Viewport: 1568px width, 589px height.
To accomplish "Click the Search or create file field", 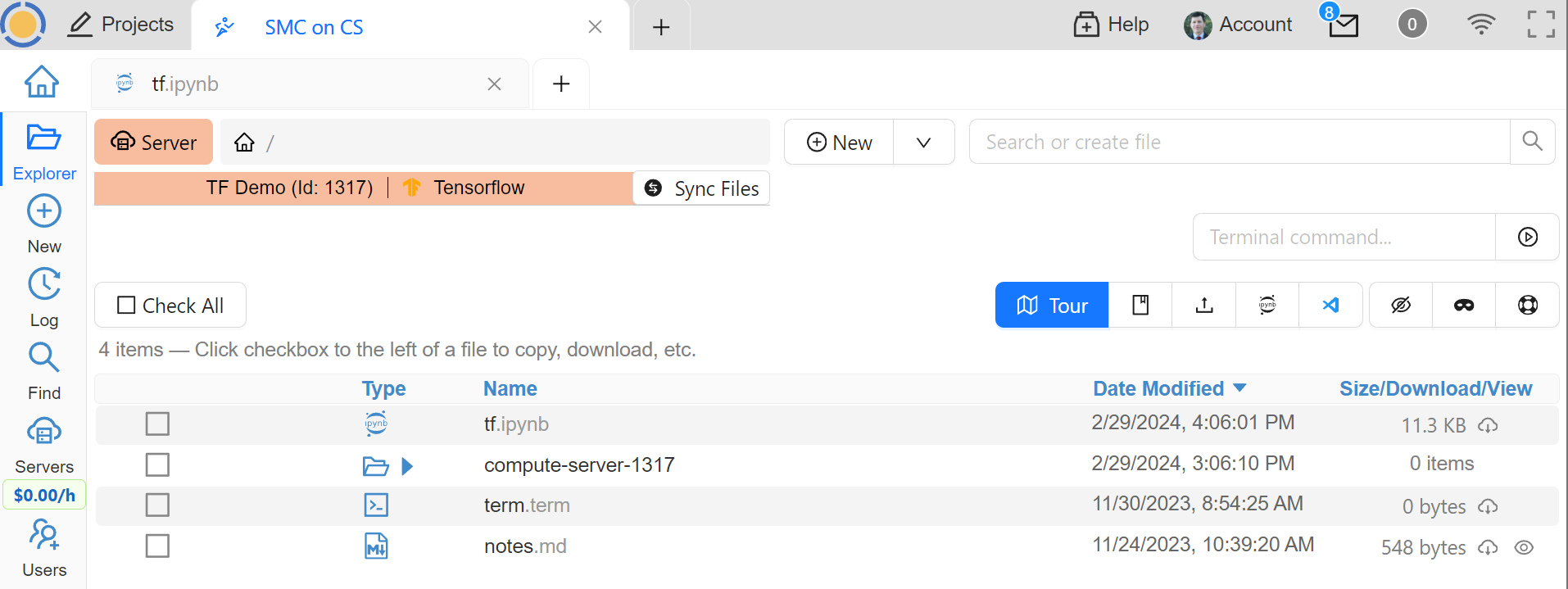I will 1239,143.
